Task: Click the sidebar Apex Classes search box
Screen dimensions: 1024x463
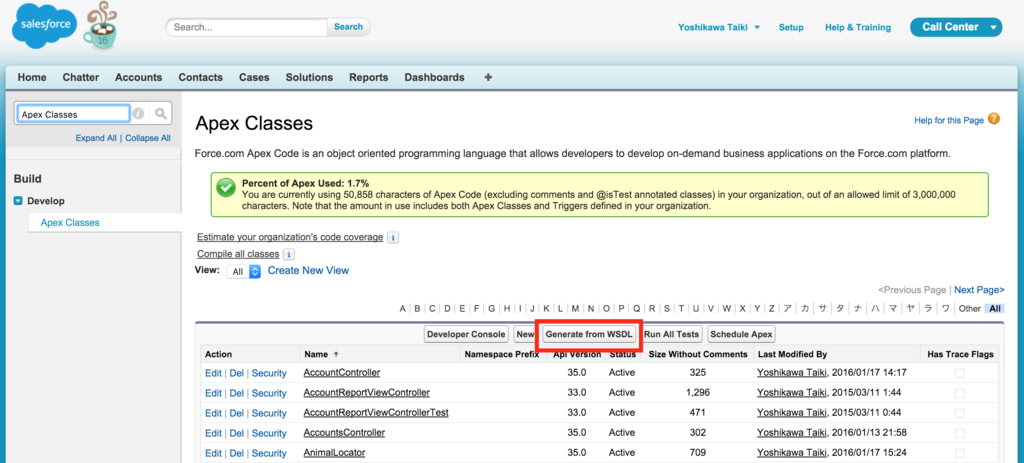Action: 72,114
